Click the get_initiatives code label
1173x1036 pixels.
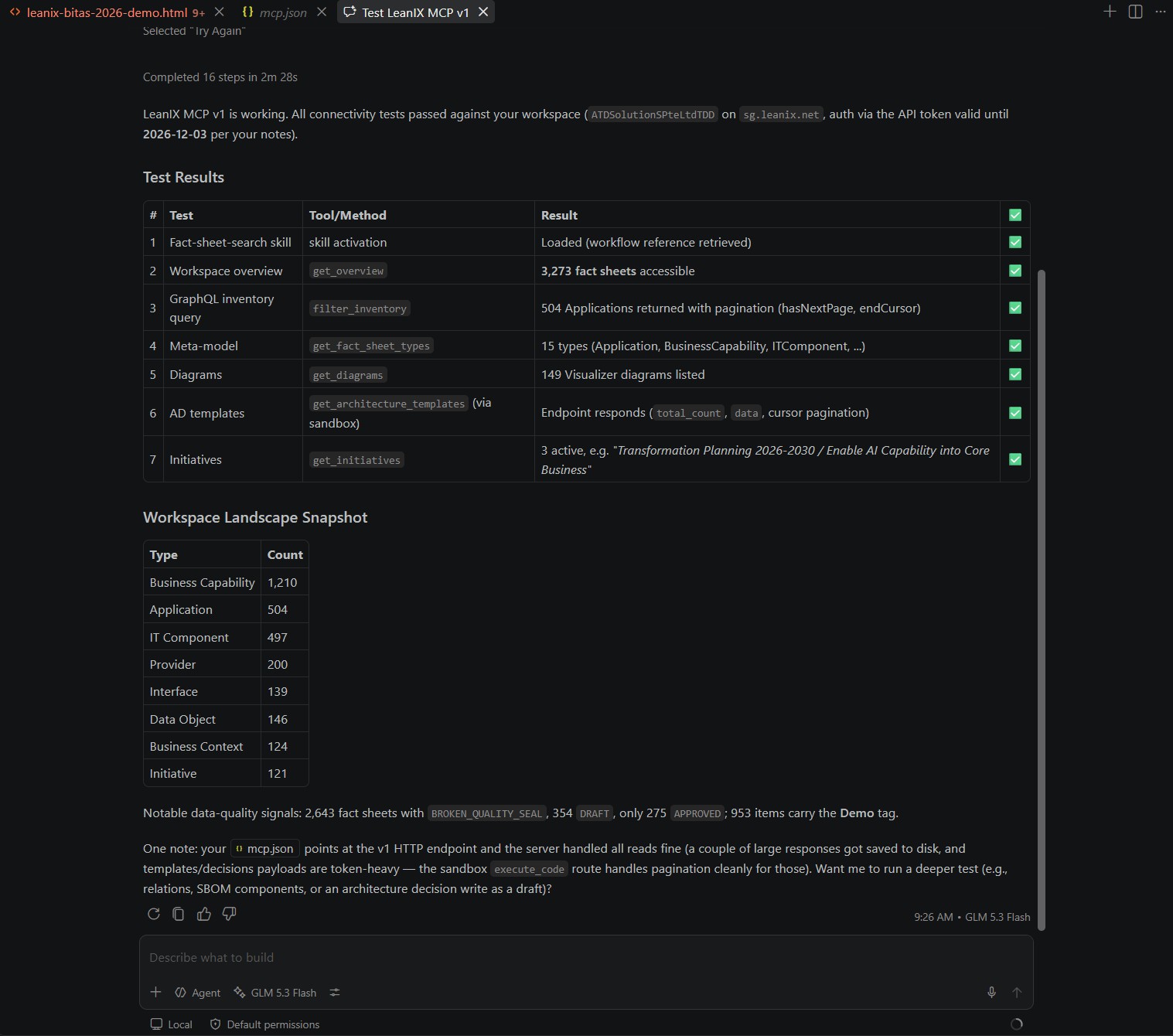coord(356,460)
